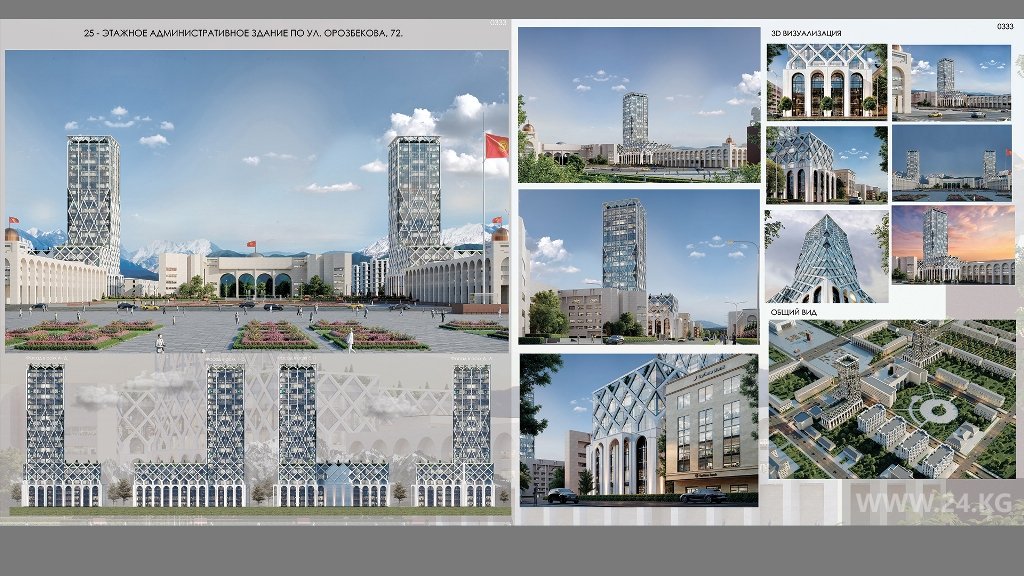Image resolution: width=1024 pixels, height=576 pixels.
Task: Click the red flag on the tall flagpole
Action: pyautogui.click(x=495, y=146)
